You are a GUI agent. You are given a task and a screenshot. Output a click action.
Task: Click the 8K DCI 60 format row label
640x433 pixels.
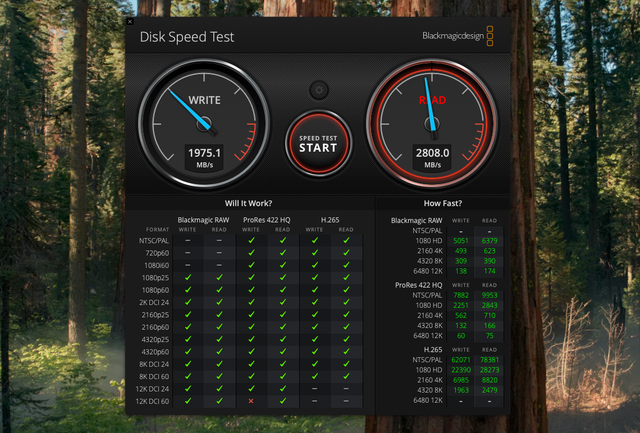click(x=154, y=377)
